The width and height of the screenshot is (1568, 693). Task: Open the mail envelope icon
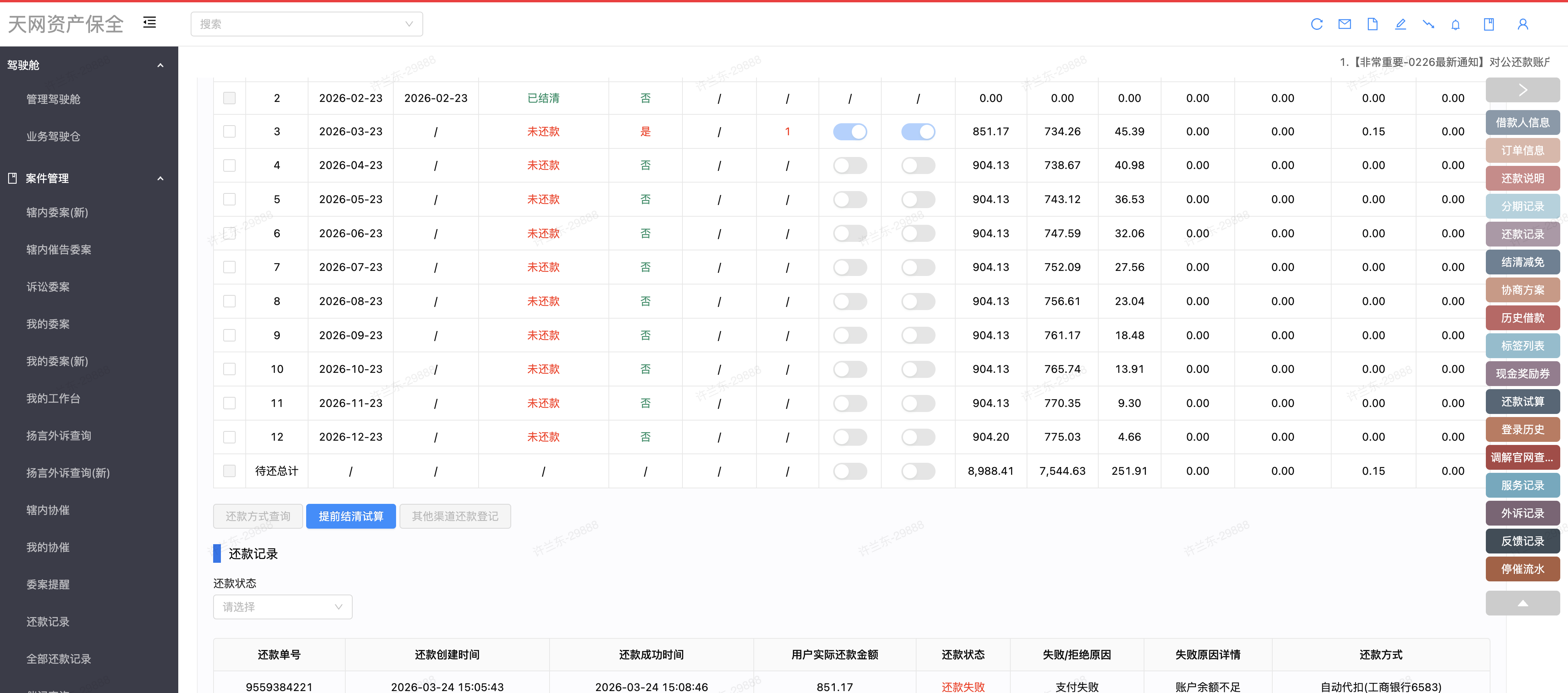[1345, 24]
